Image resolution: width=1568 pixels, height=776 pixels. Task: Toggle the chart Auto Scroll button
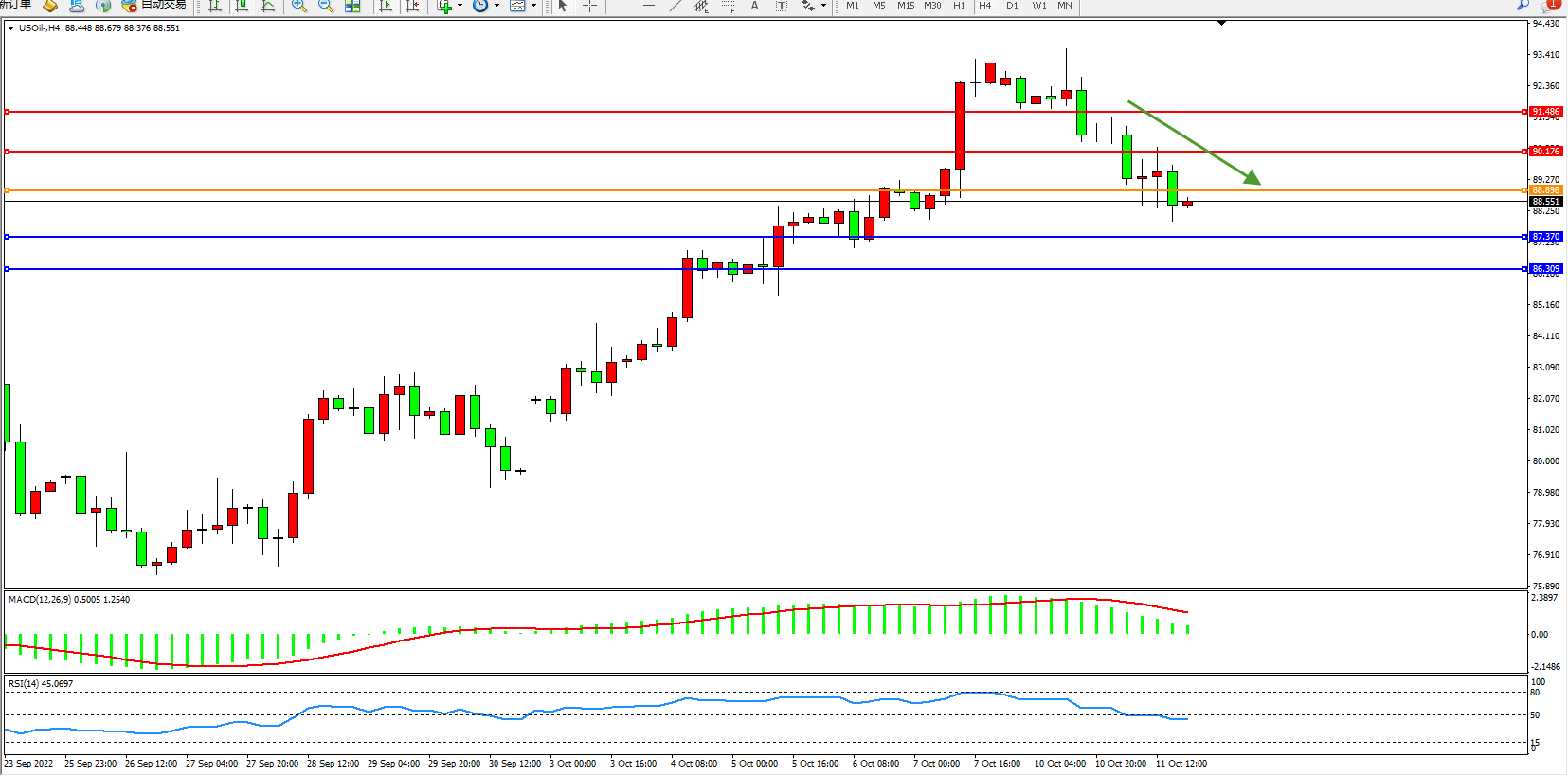click(386, 6)
